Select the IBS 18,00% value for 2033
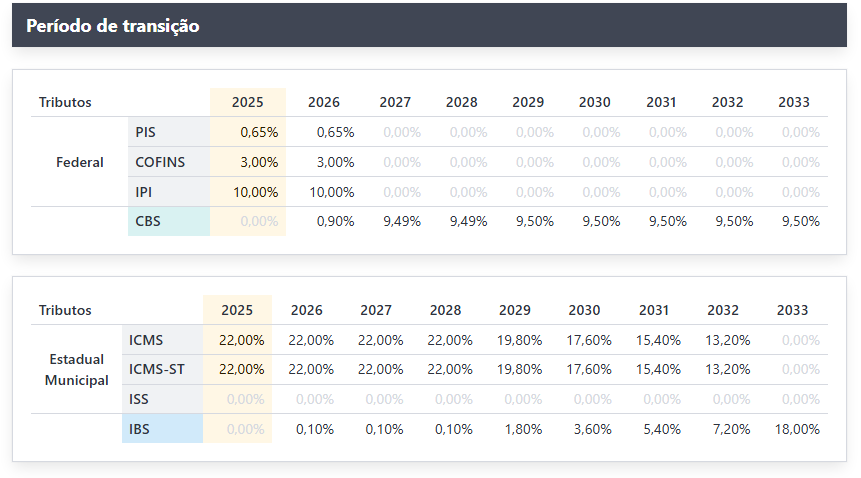The height and width of the screenshot is (478, 861). 799,429
